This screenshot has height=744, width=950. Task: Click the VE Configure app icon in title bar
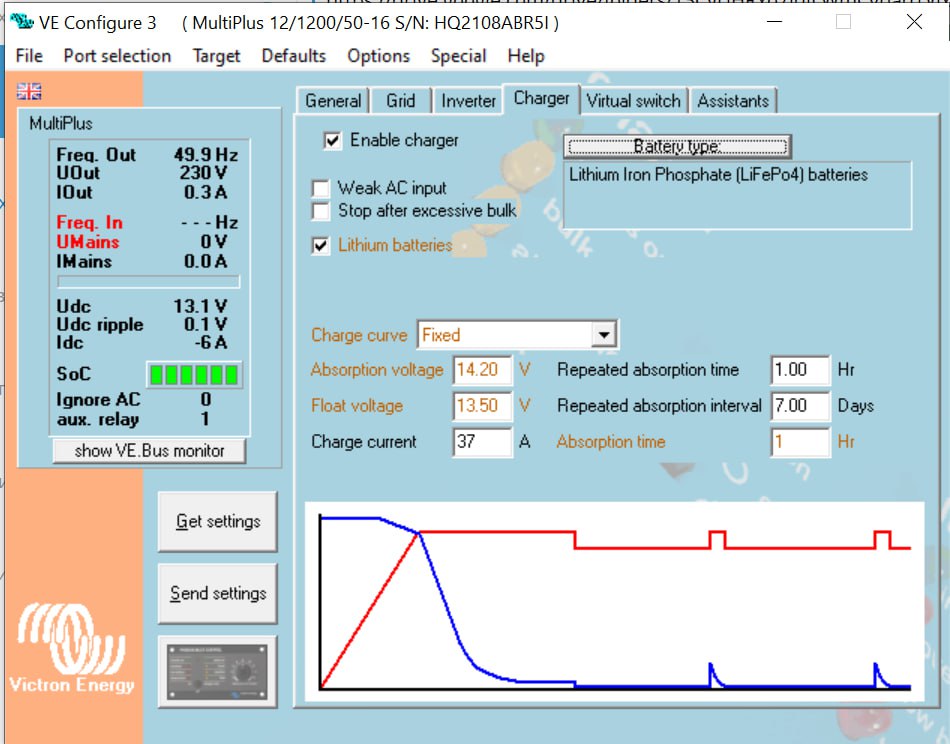[22, 21]
